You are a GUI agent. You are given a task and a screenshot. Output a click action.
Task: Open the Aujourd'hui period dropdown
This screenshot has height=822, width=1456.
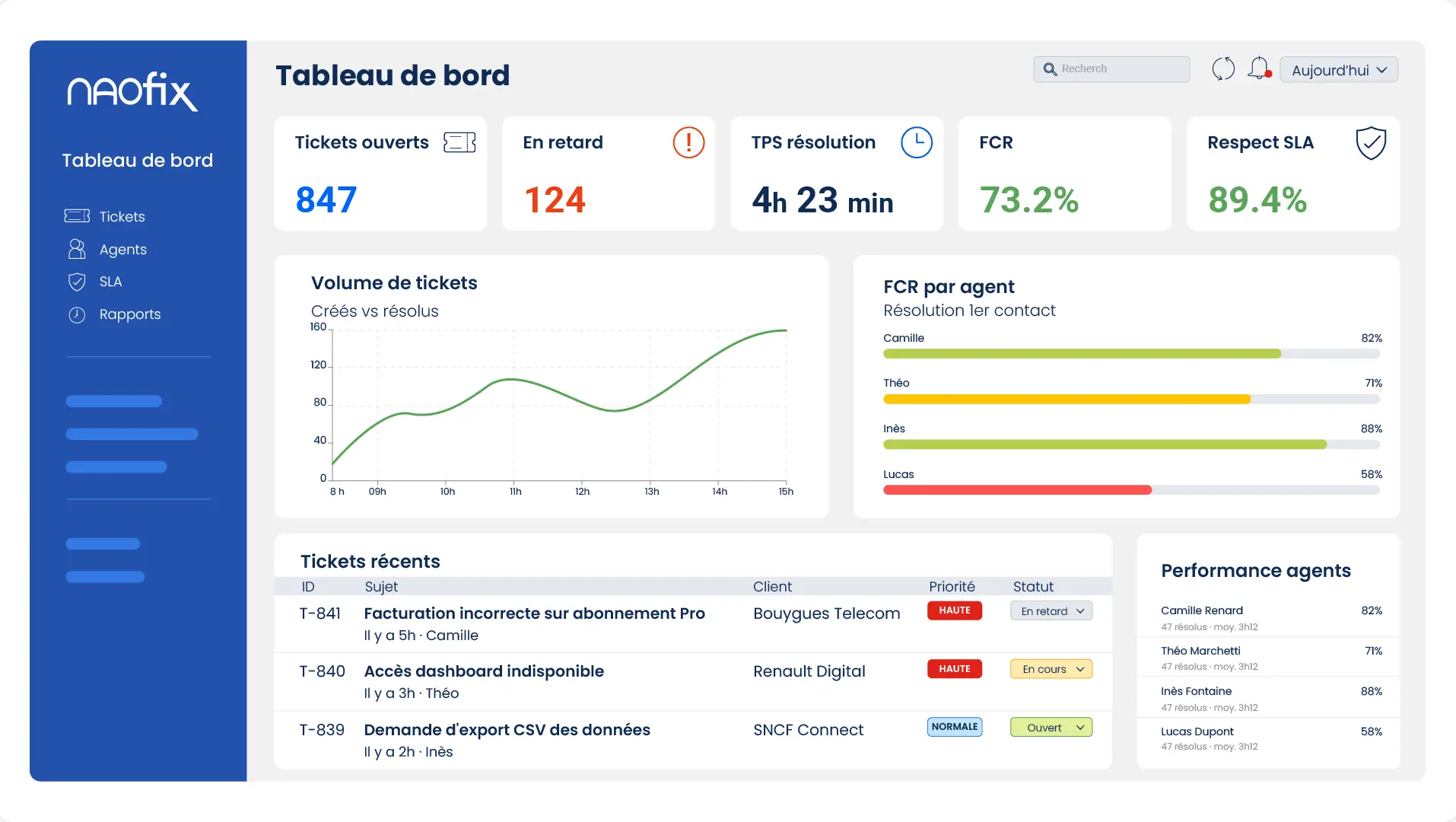(1339, 70)
